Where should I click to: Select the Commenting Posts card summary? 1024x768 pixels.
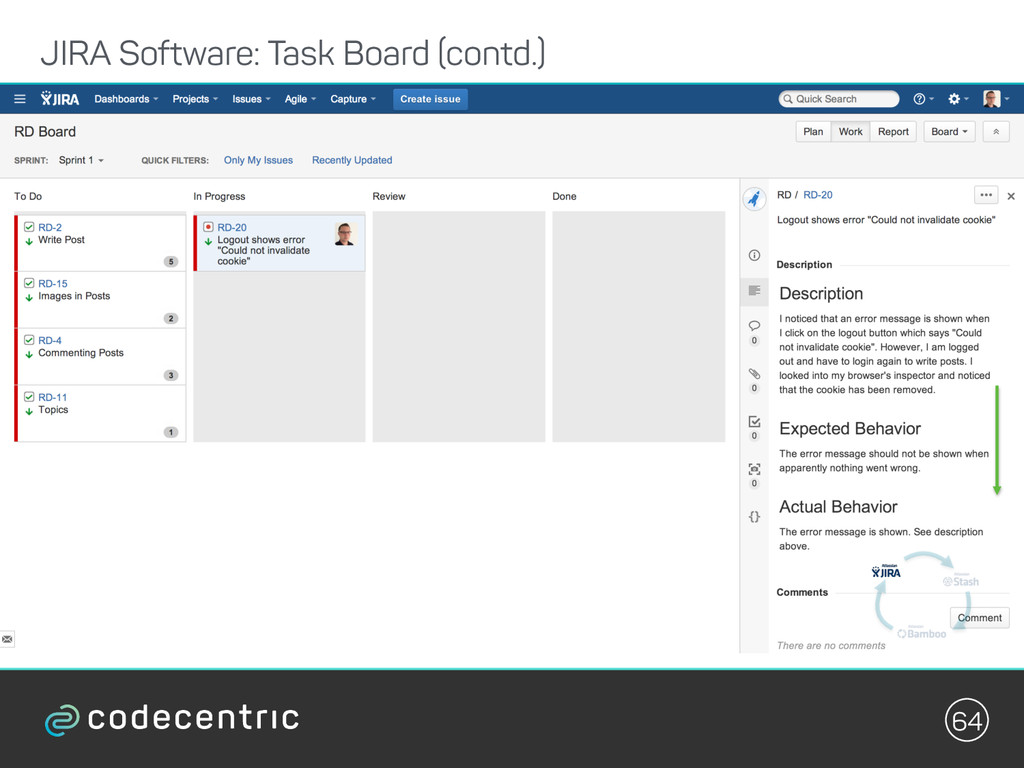coord(81,353)
